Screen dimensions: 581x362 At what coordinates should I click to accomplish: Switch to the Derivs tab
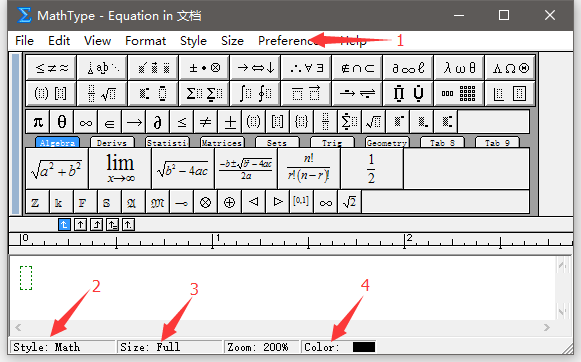click(x=112, y=143)
